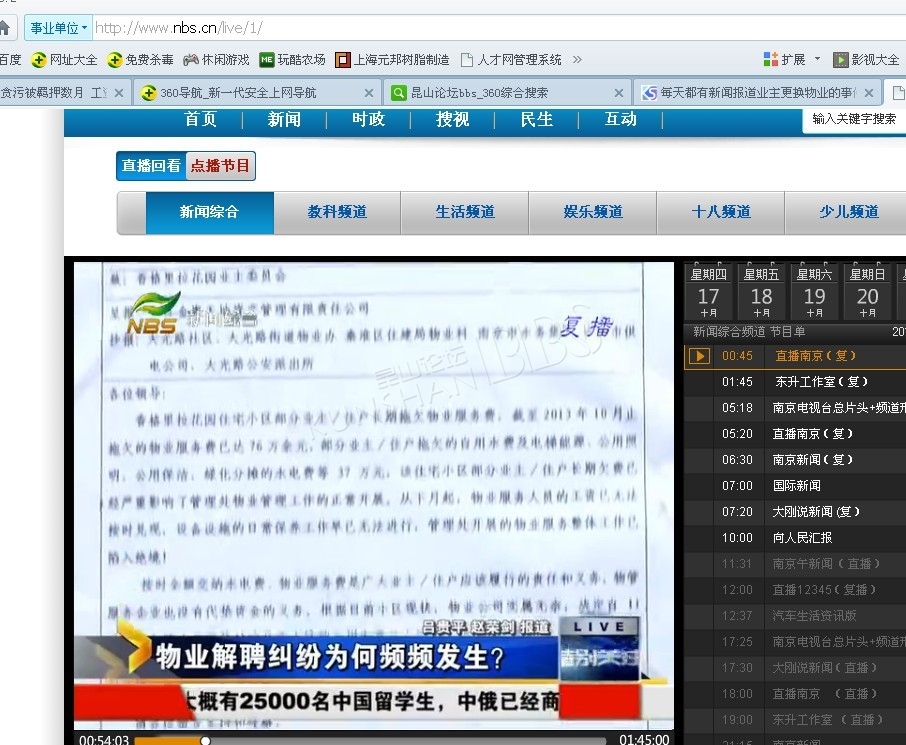Open the 扩展 dropdown arrow

817,59
